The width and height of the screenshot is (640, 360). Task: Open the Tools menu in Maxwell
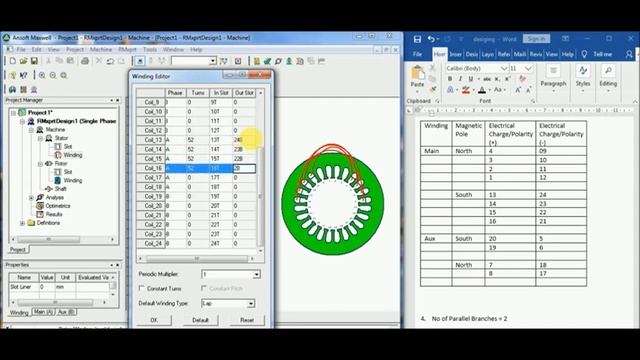pos(150,49)
